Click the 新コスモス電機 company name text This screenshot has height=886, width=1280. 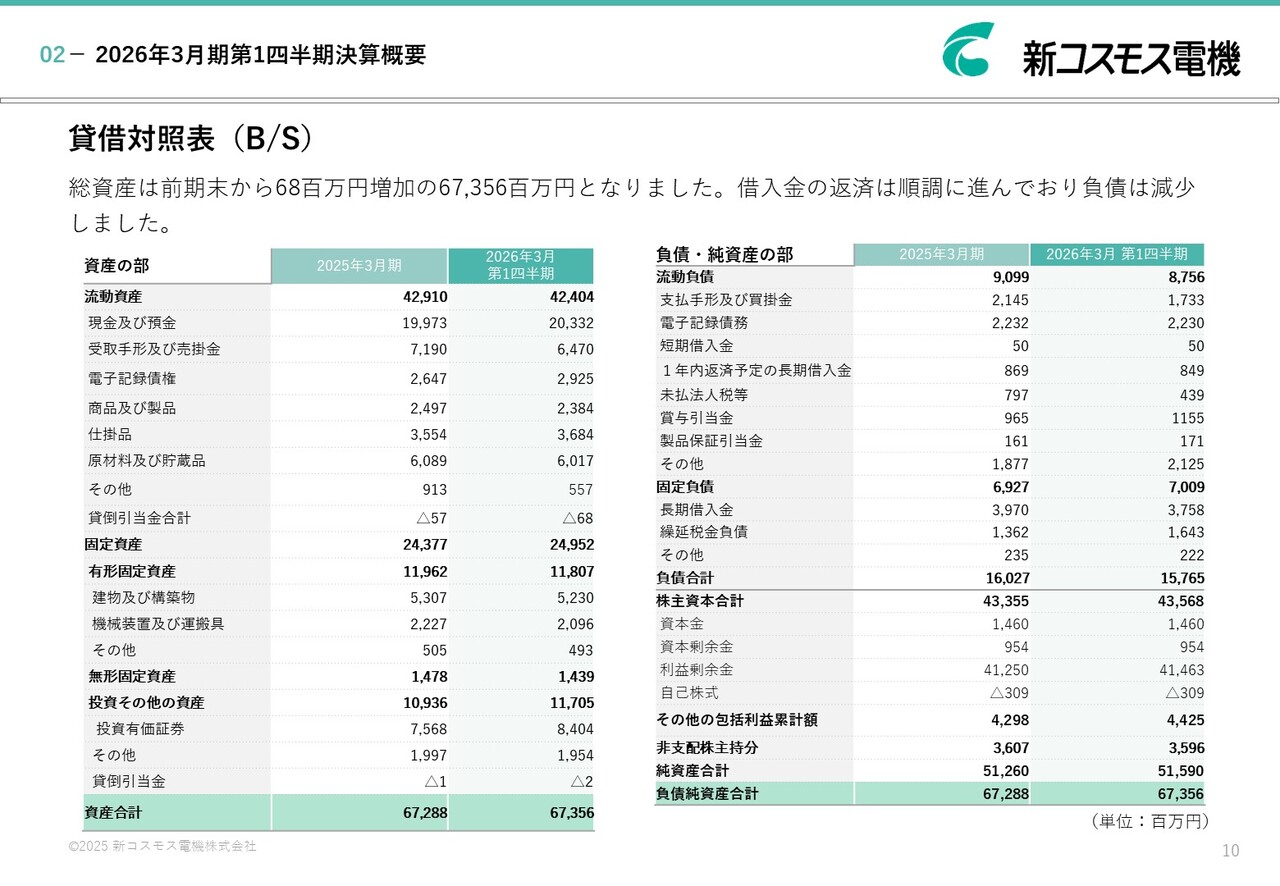[1131, 58]
